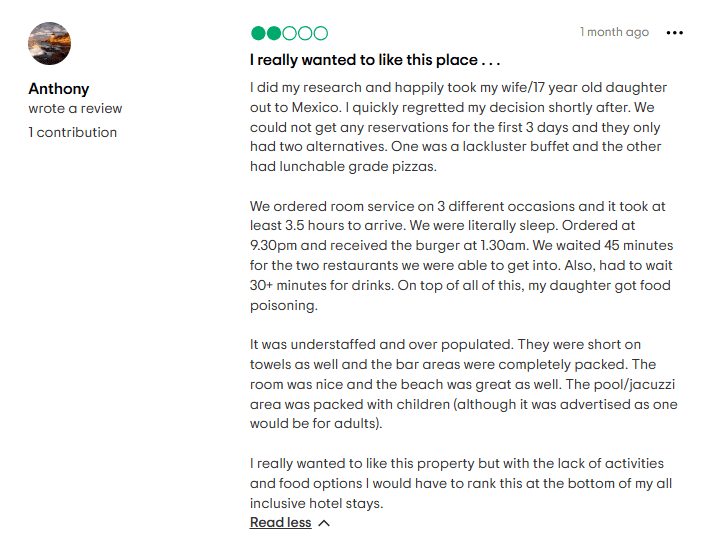Image resolution: width=708 pixels, height=543 pixels.
Task: Click the paragraph starting "We ordered room service"
Action: 460,256
